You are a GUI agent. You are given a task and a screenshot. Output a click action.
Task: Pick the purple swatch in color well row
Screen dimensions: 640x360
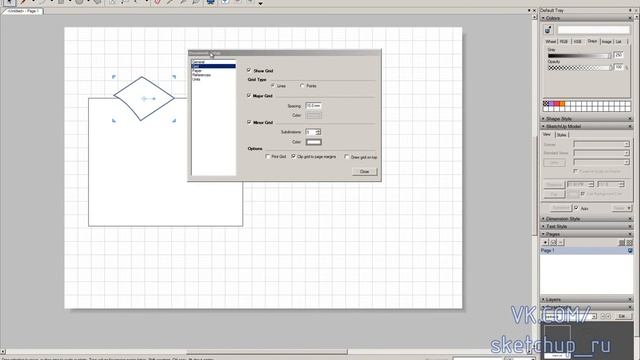click(x=551, y=104)
